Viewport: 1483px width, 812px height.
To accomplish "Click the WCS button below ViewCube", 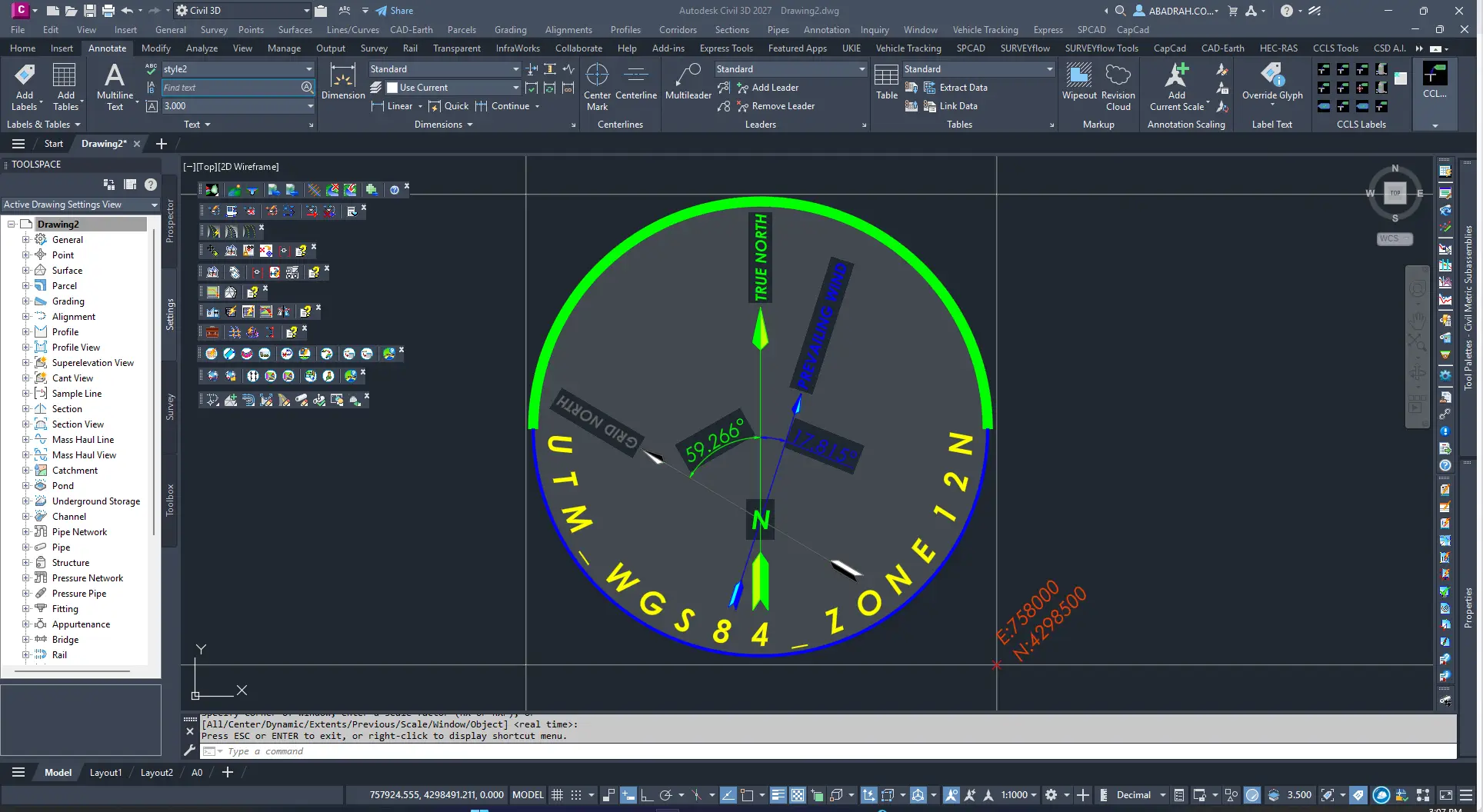I will (x=1395, y=238).
